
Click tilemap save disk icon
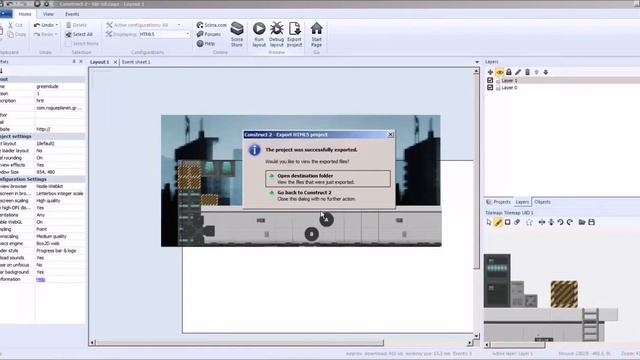click(591, 222)
